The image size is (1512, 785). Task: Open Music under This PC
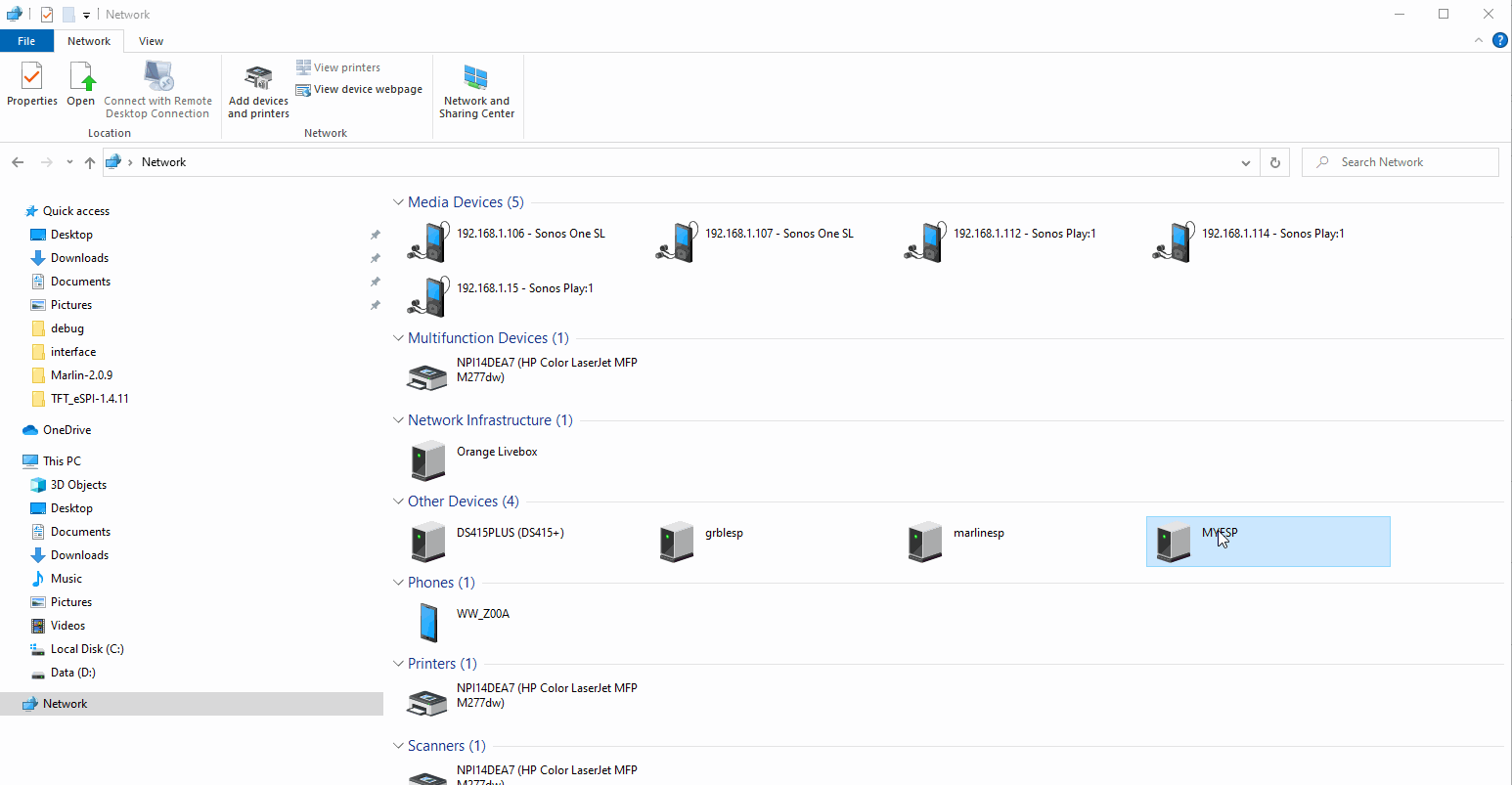66,579
